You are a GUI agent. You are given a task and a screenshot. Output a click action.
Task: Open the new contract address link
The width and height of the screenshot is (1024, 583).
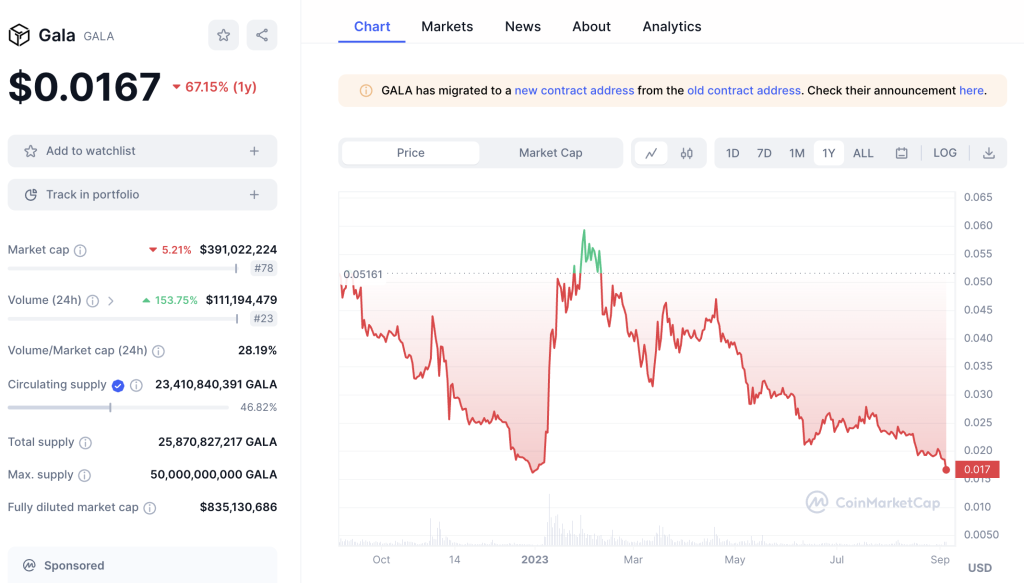pos(574,91)
